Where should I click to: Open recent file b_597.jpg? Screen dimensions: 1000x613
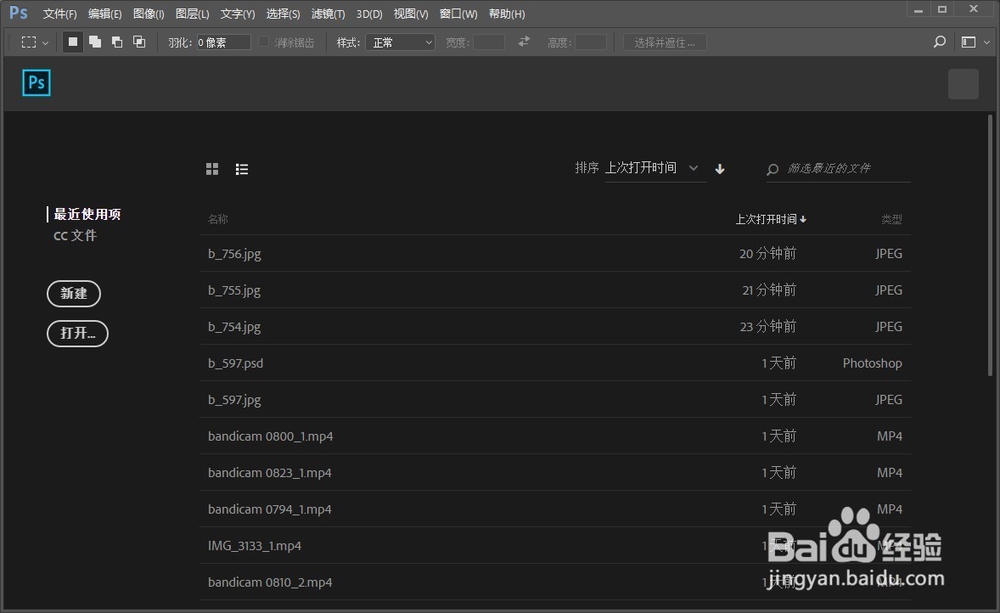[555, 399]
